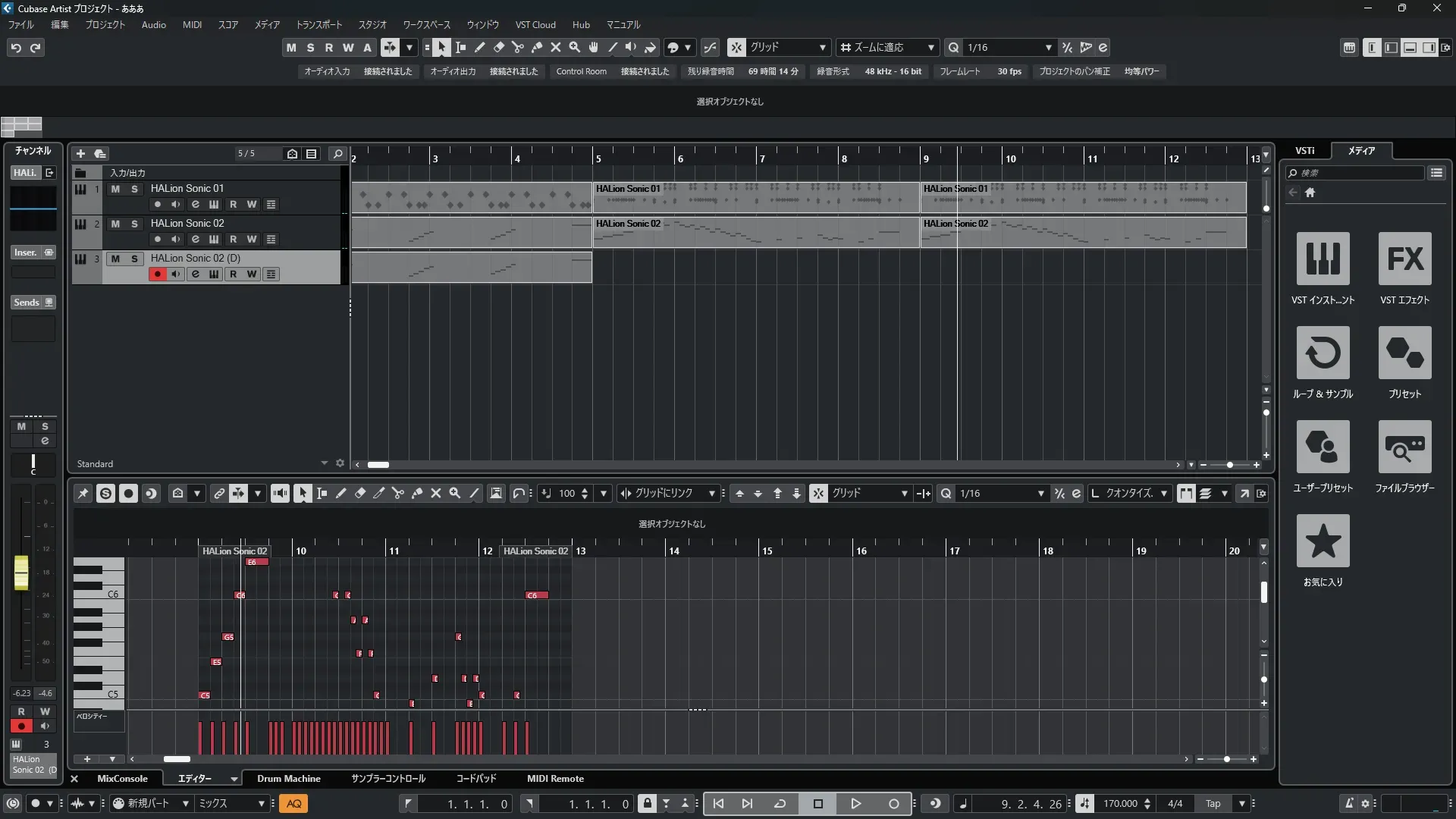Open the 1/16 quantize preset dropdown
1456x819 pixels.
click(x=1048, y=47)
